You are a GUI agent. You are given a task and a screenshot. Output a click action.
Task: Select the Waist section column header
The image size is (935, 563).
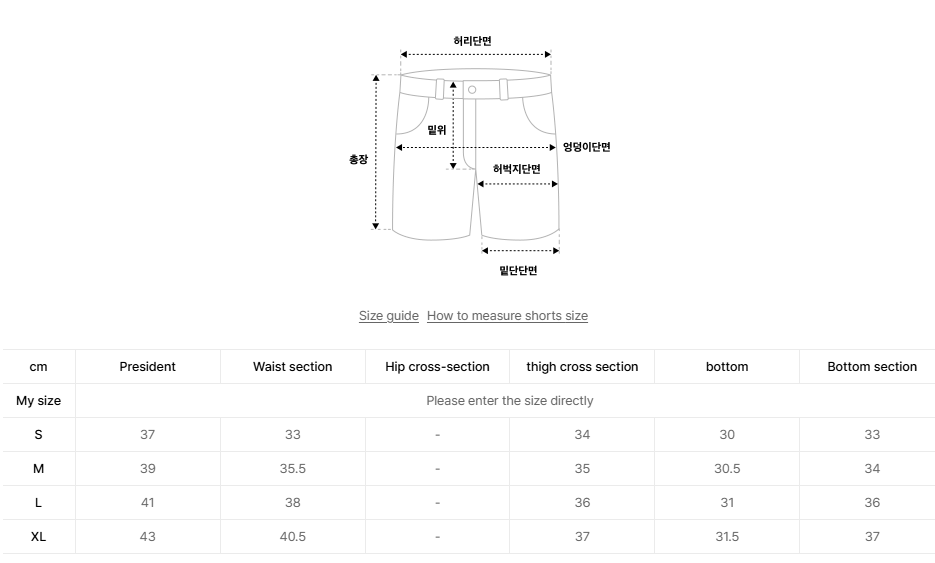pyautogui.click(x=292, y=367)
